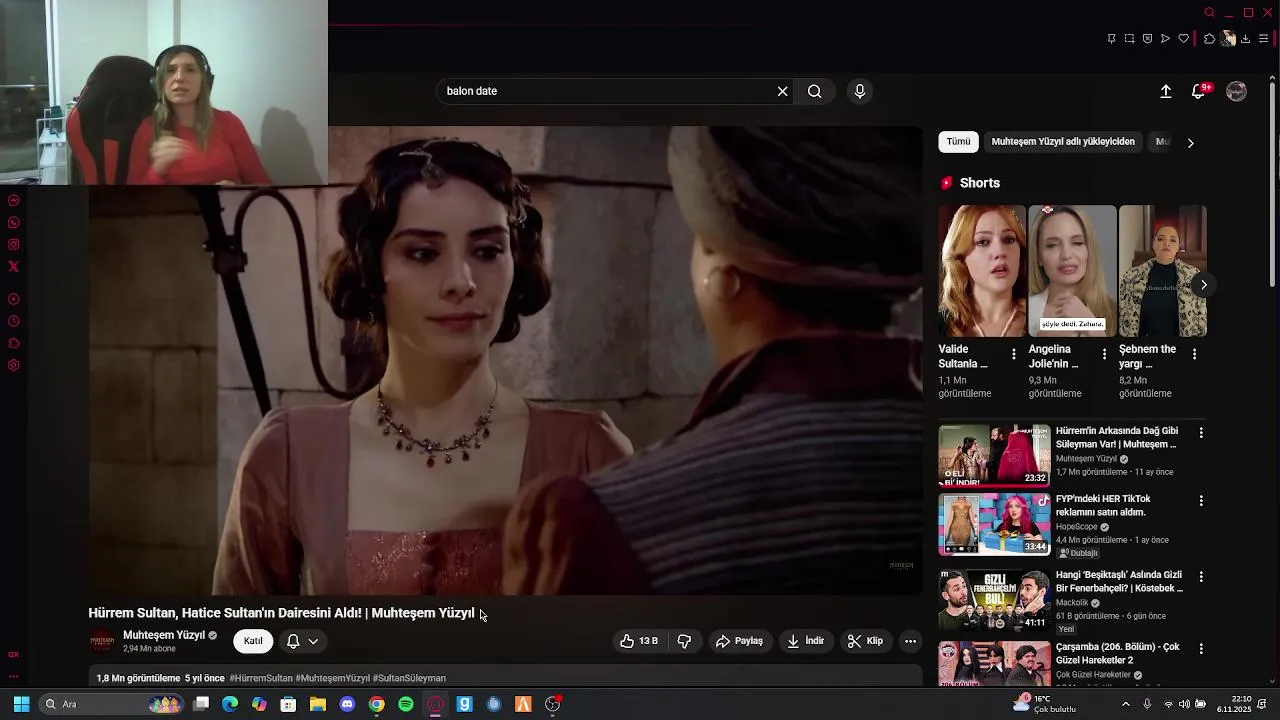Open the browser downloads icon
Viewport: 1280px width, 720px height.
1245,39
